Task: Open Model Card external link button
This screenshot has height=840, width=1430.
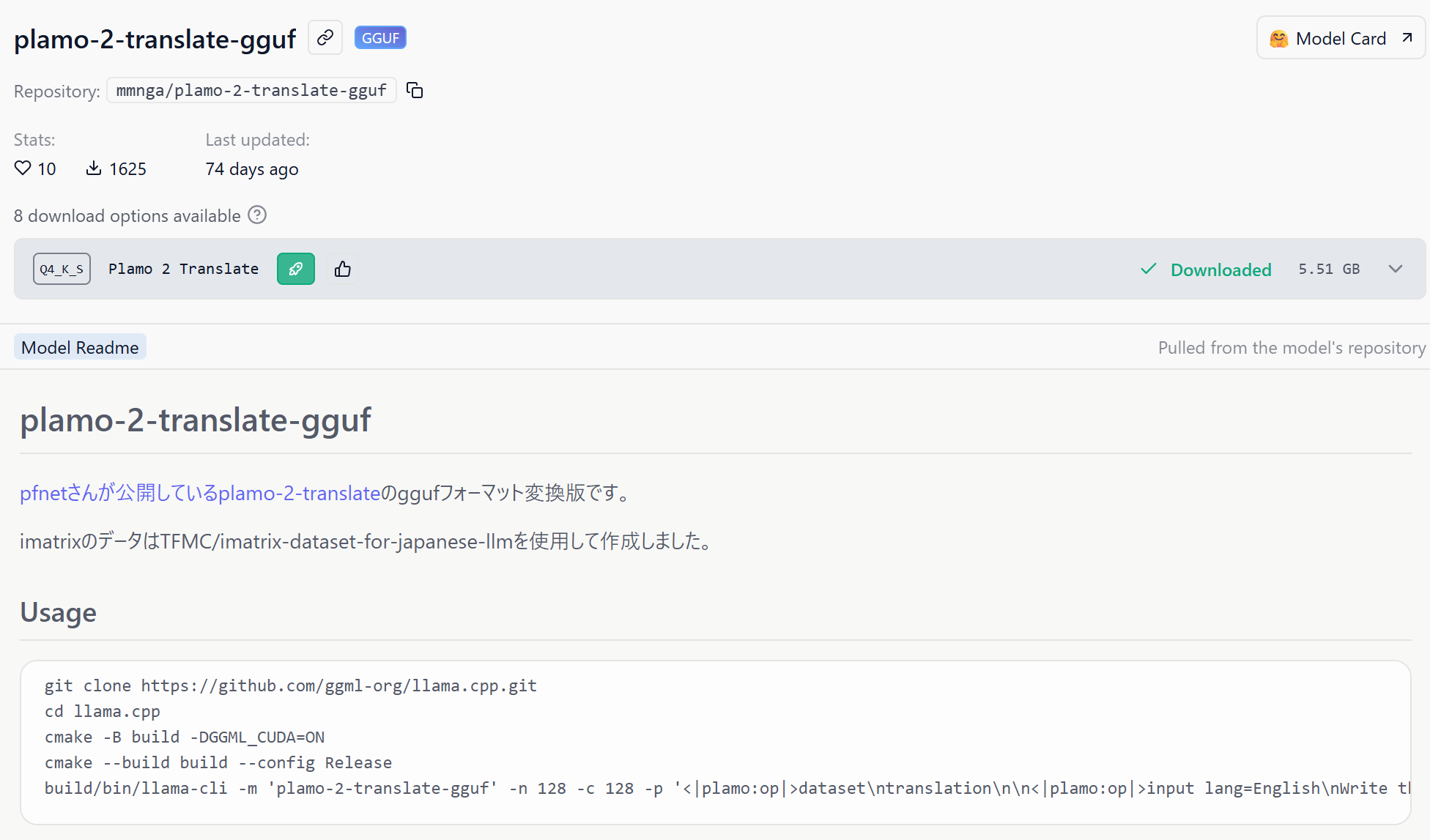Action: [1340, 39]
